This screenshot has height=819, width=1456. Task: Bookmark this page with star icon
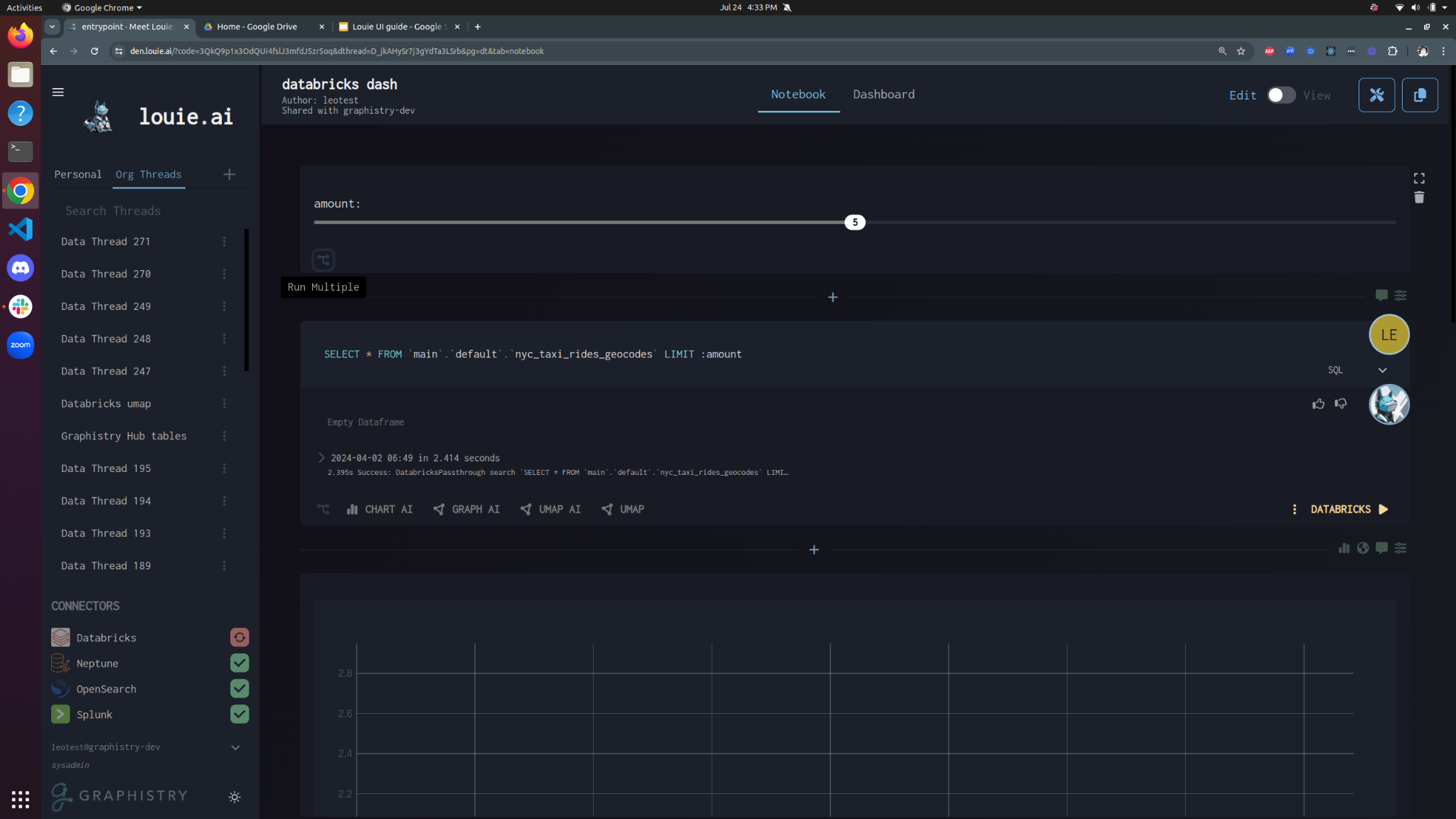click(1241, 51)
